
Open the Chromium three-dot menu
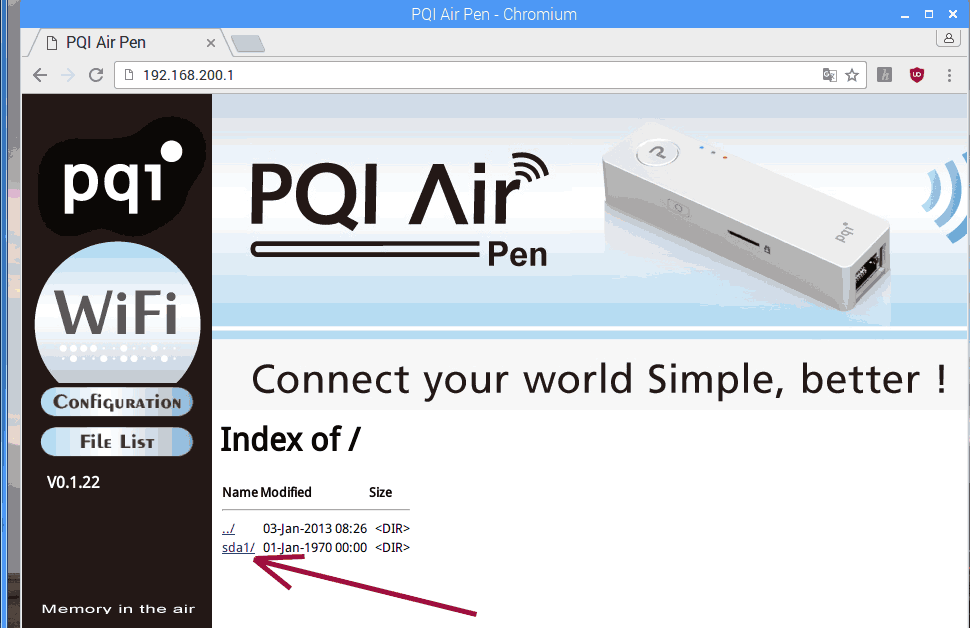click(x=949, y=75)
